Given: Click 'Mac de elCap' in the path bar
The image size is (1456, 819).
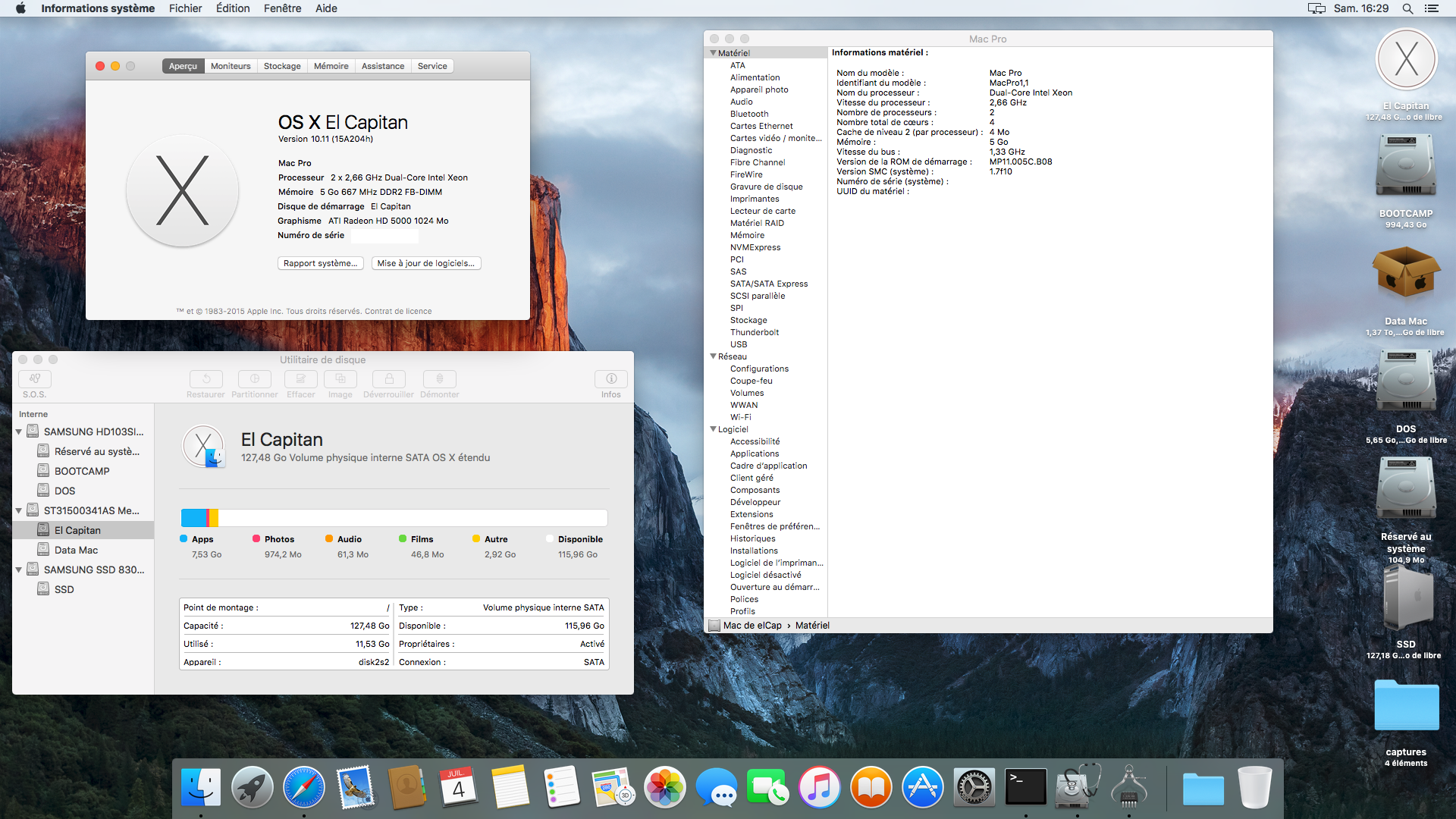Looking at the screenshot, I should (752, 626).
